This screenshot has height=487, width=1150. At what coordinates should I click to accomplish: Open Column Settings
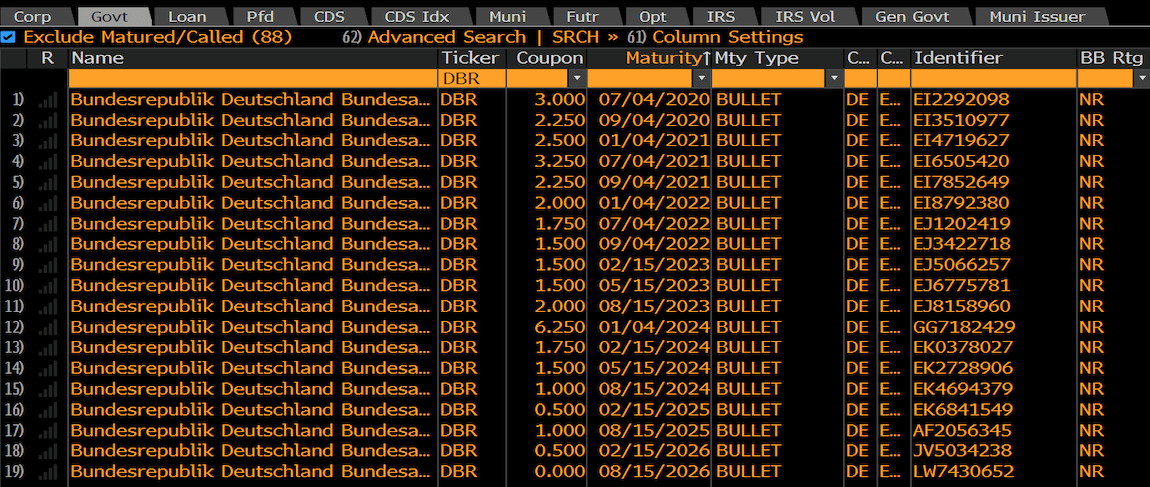[x=715, y=37]
